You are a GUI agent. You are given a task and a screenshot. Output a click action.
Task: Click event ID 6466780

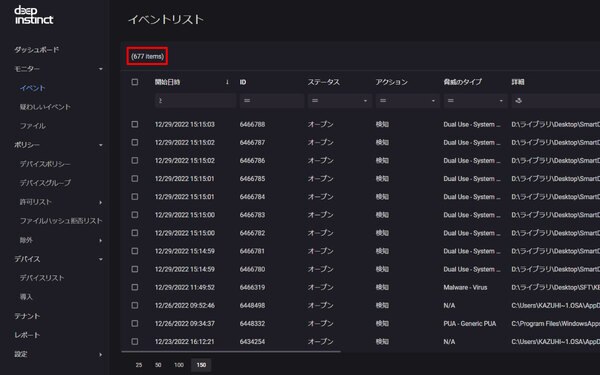[252, 269]
